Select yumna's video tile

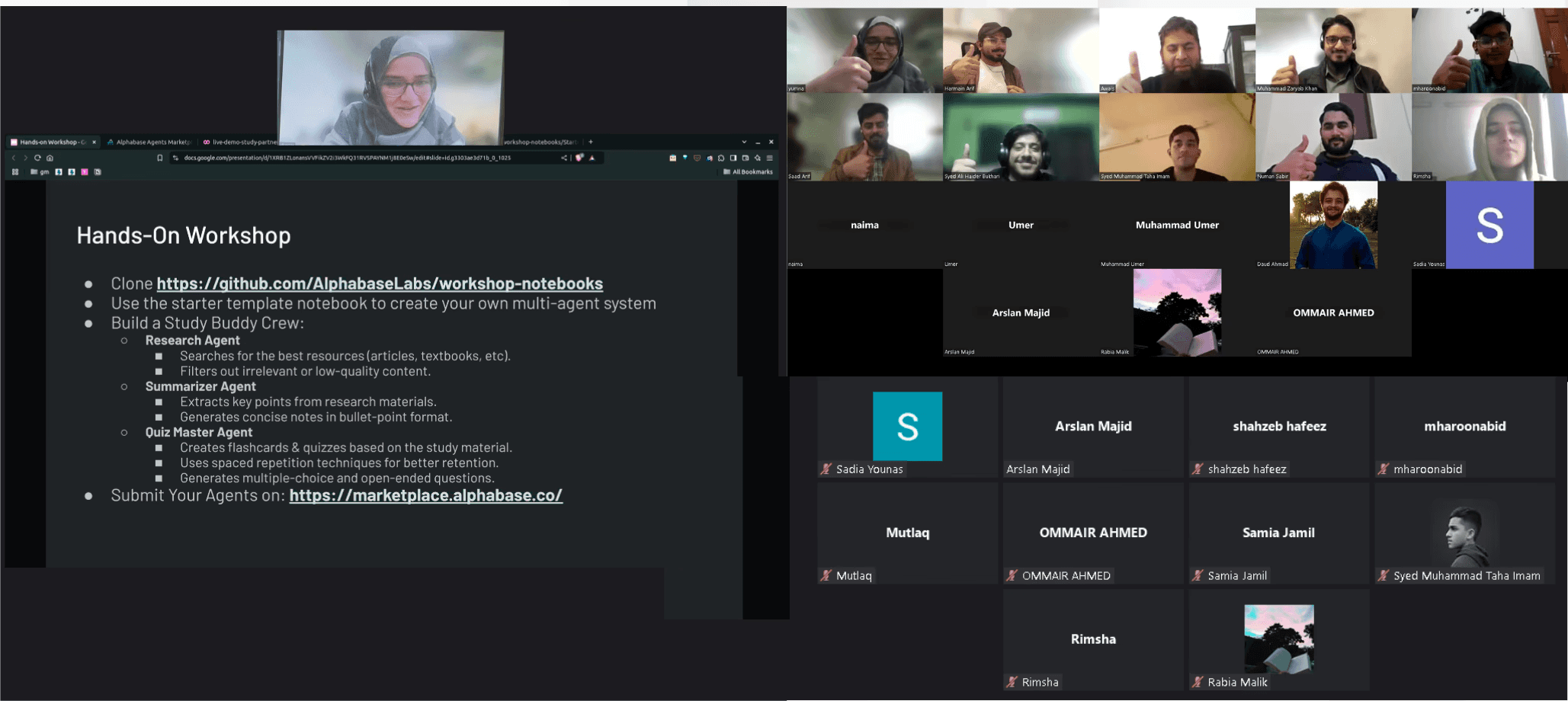click(864, 50)
